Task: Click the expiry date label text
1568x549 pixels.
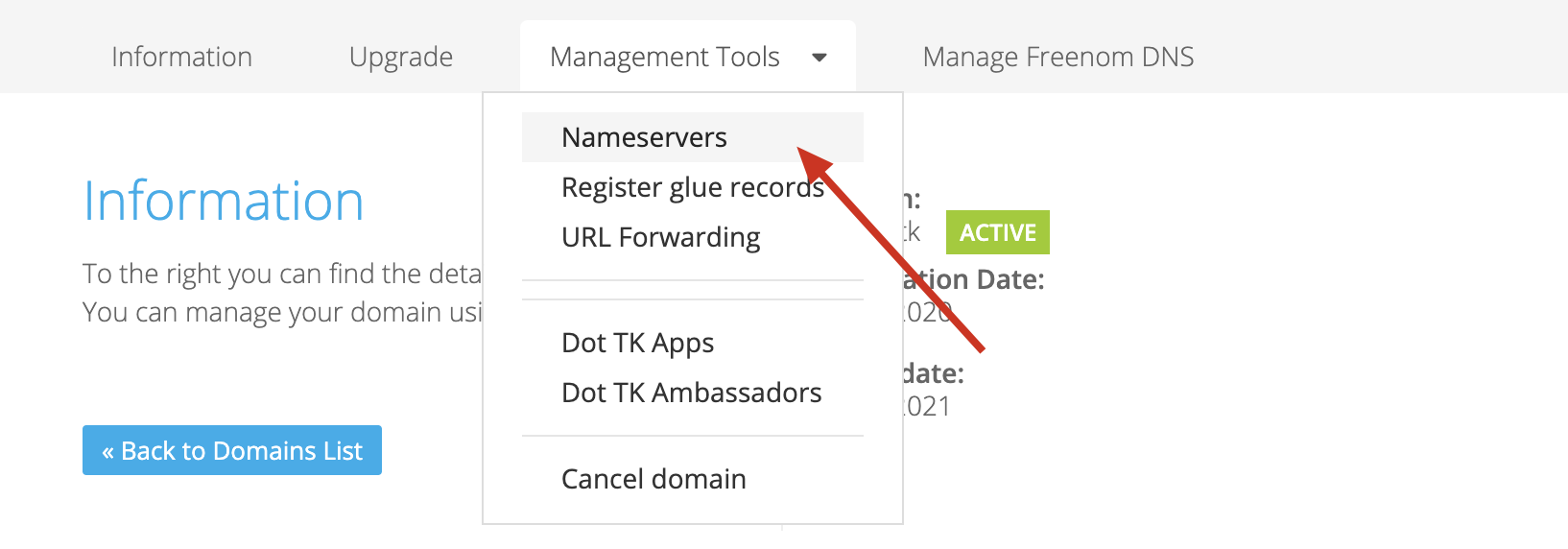Action: coord(934,373)
